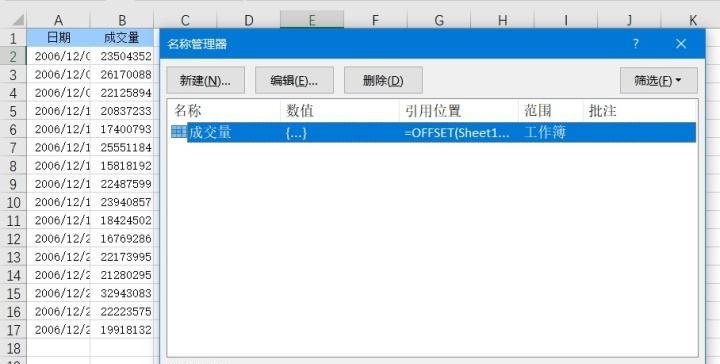
Task: Click the {...} value text
Action: pyautogui.click(x=296, y=133)
